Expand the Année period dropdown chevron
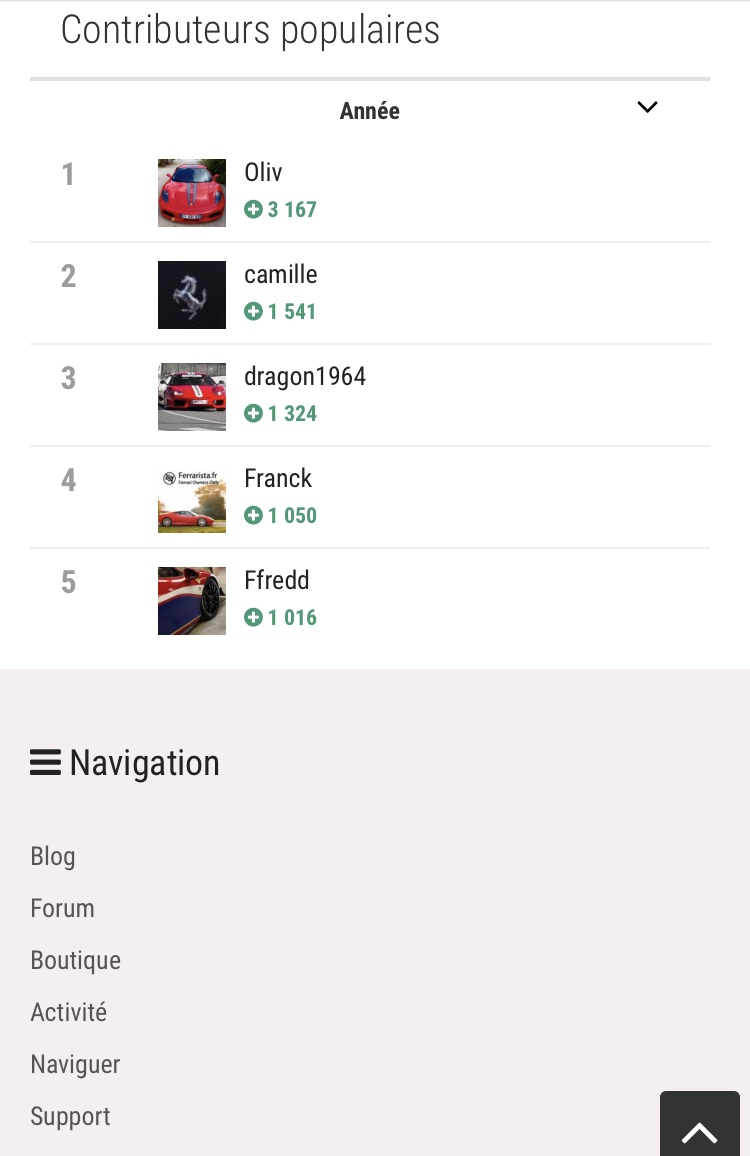The height and width of the screenshot is (1156, 750). tap(647, 107)
